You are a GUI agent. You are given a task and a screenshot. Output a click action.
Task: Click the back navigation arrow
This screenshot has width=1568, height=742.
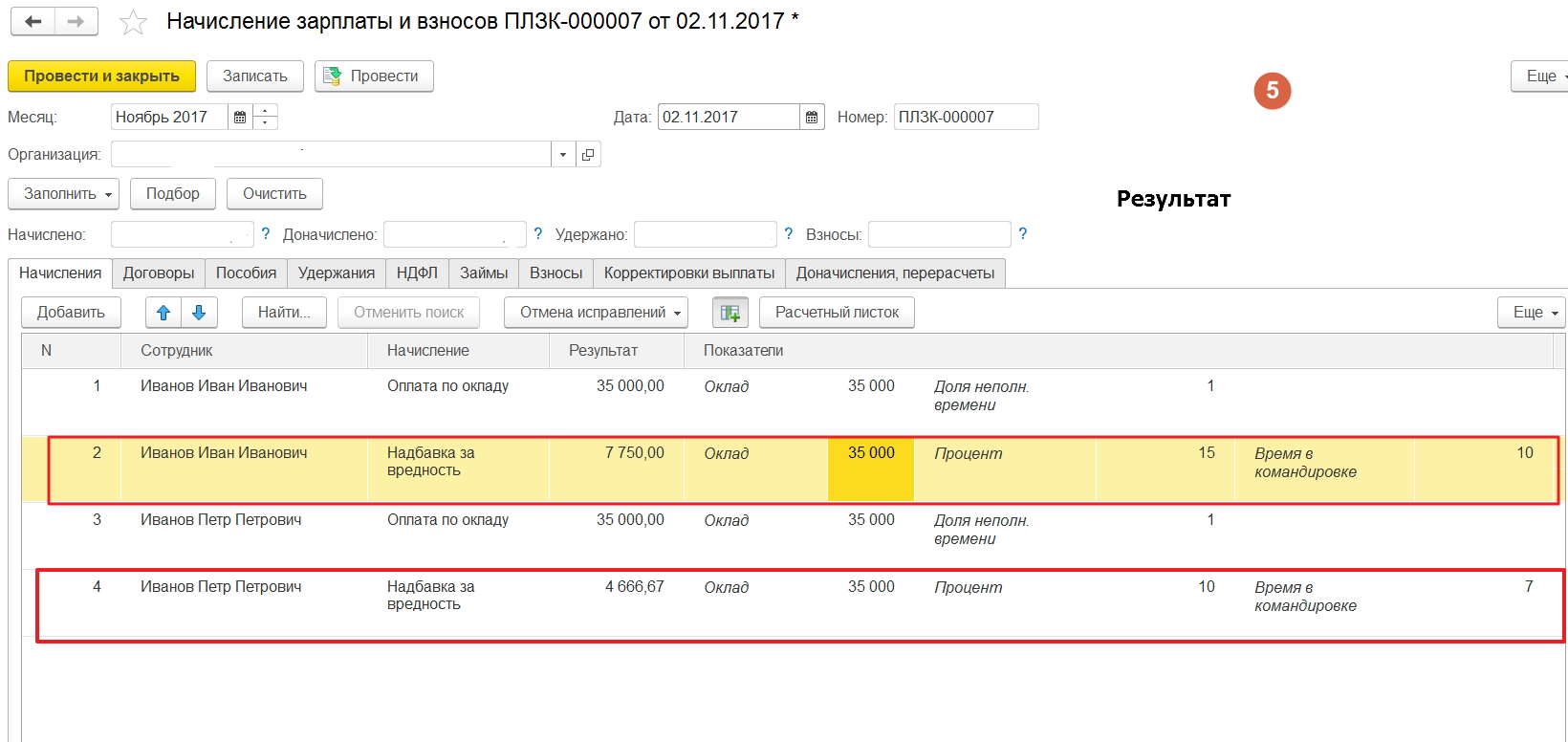point(33,21)
